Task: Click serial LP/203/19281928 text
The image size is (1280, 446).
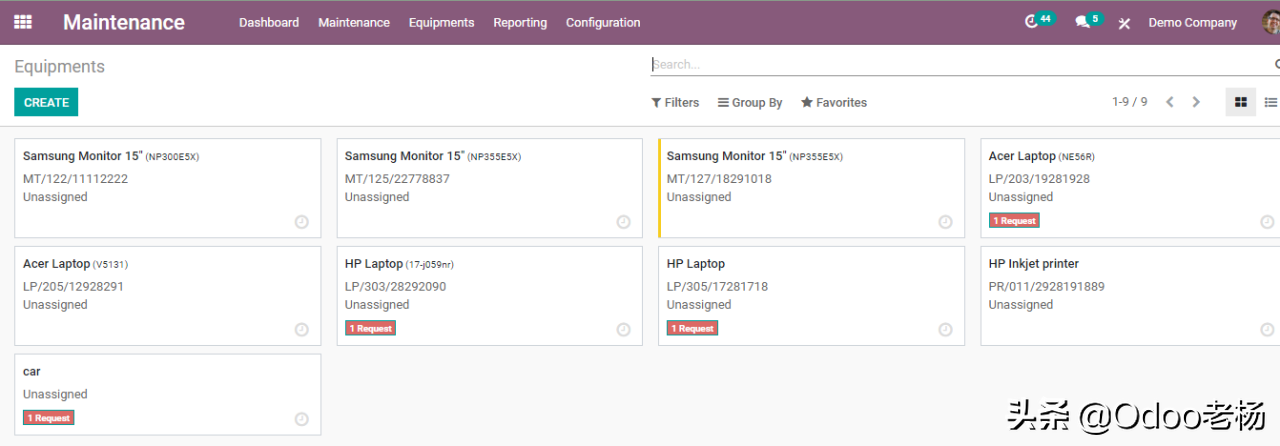Action: point(1039,179)
